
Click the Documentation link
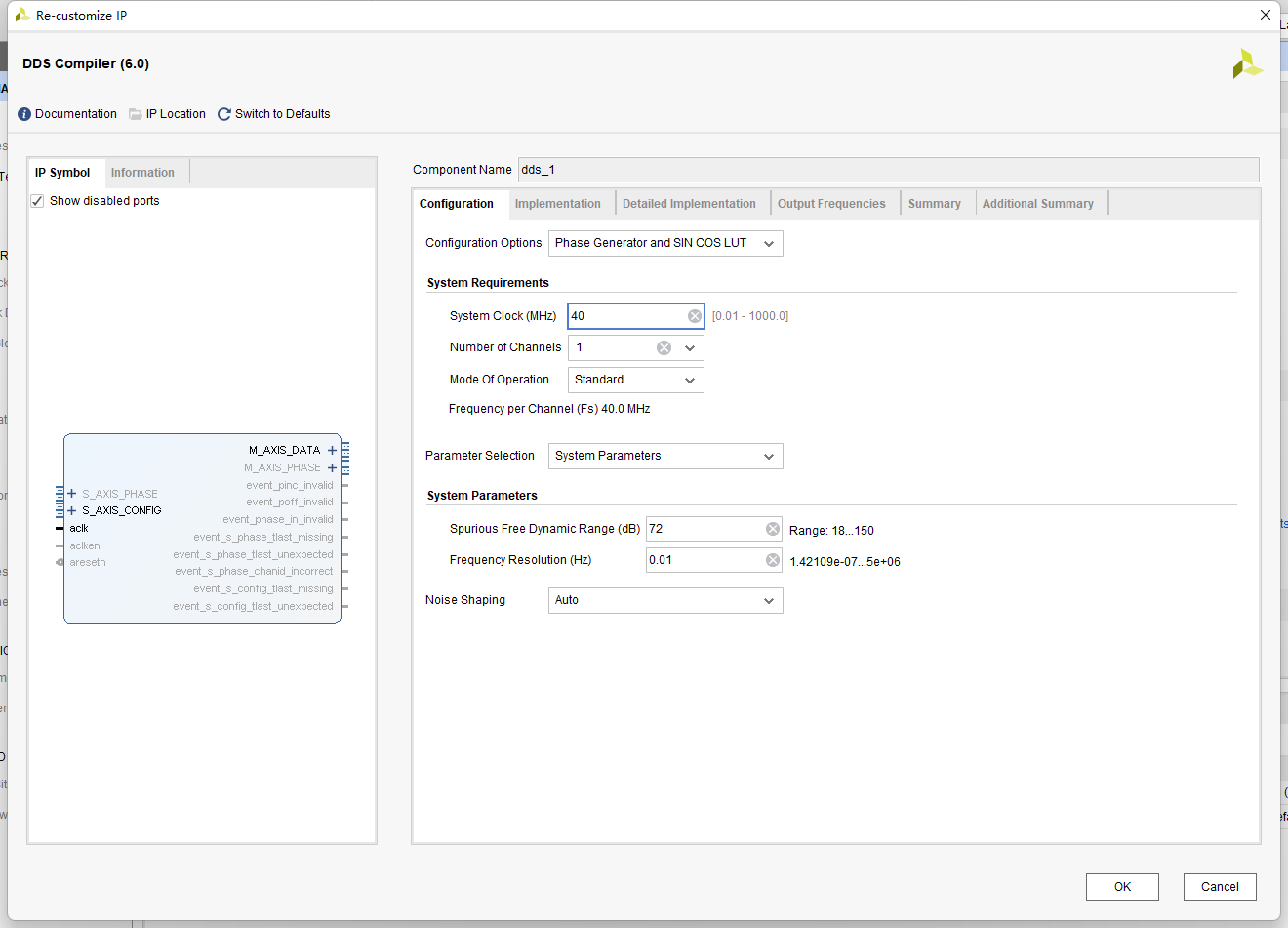point(76,114)
